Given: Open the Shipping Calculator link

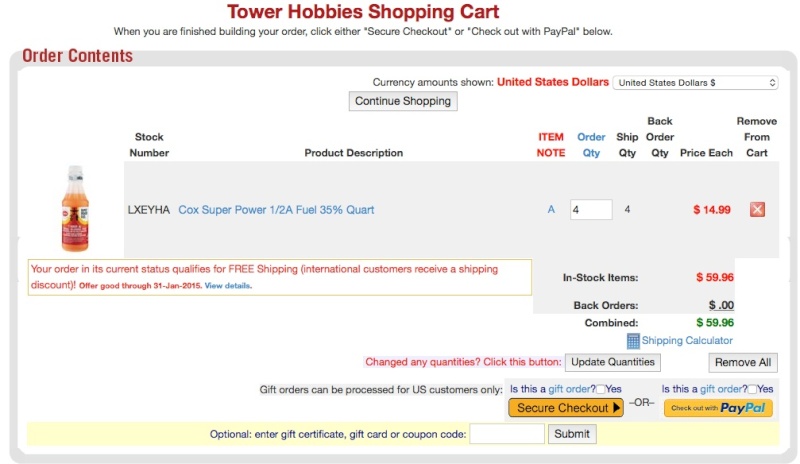Looking at the screenshot, I should pyautogui.click(x=687, y=340).
